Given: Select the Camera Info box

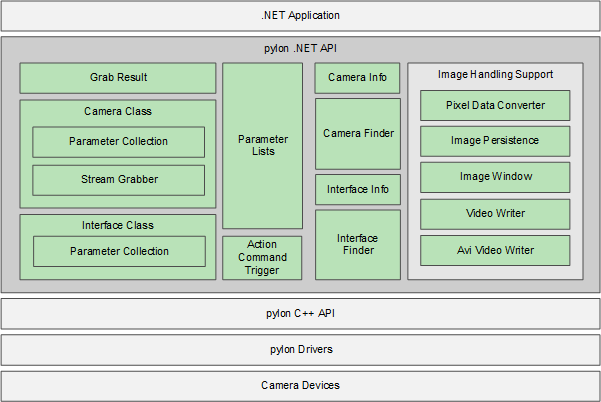Looking at the screenshot, I should (x=357, y=78).
